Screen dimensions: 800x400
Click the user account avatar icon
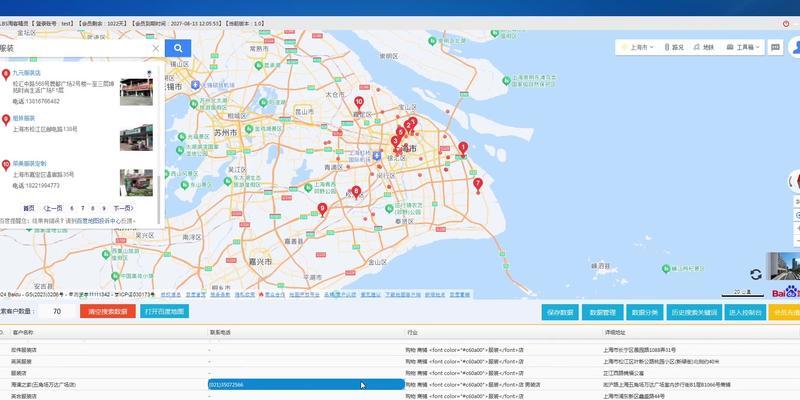[795, 47]
